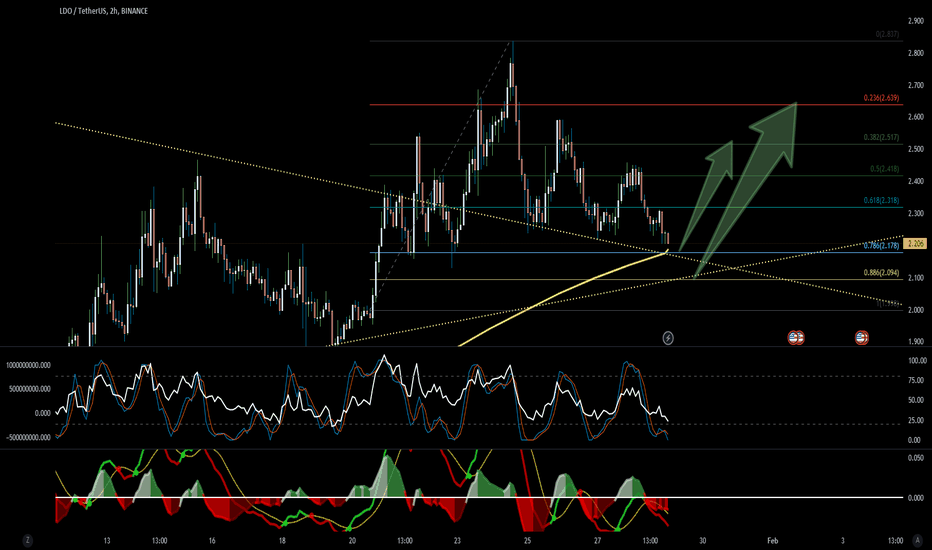Click the 50.00 oscillator axis value
932x550 pixels.
point(918,400)
